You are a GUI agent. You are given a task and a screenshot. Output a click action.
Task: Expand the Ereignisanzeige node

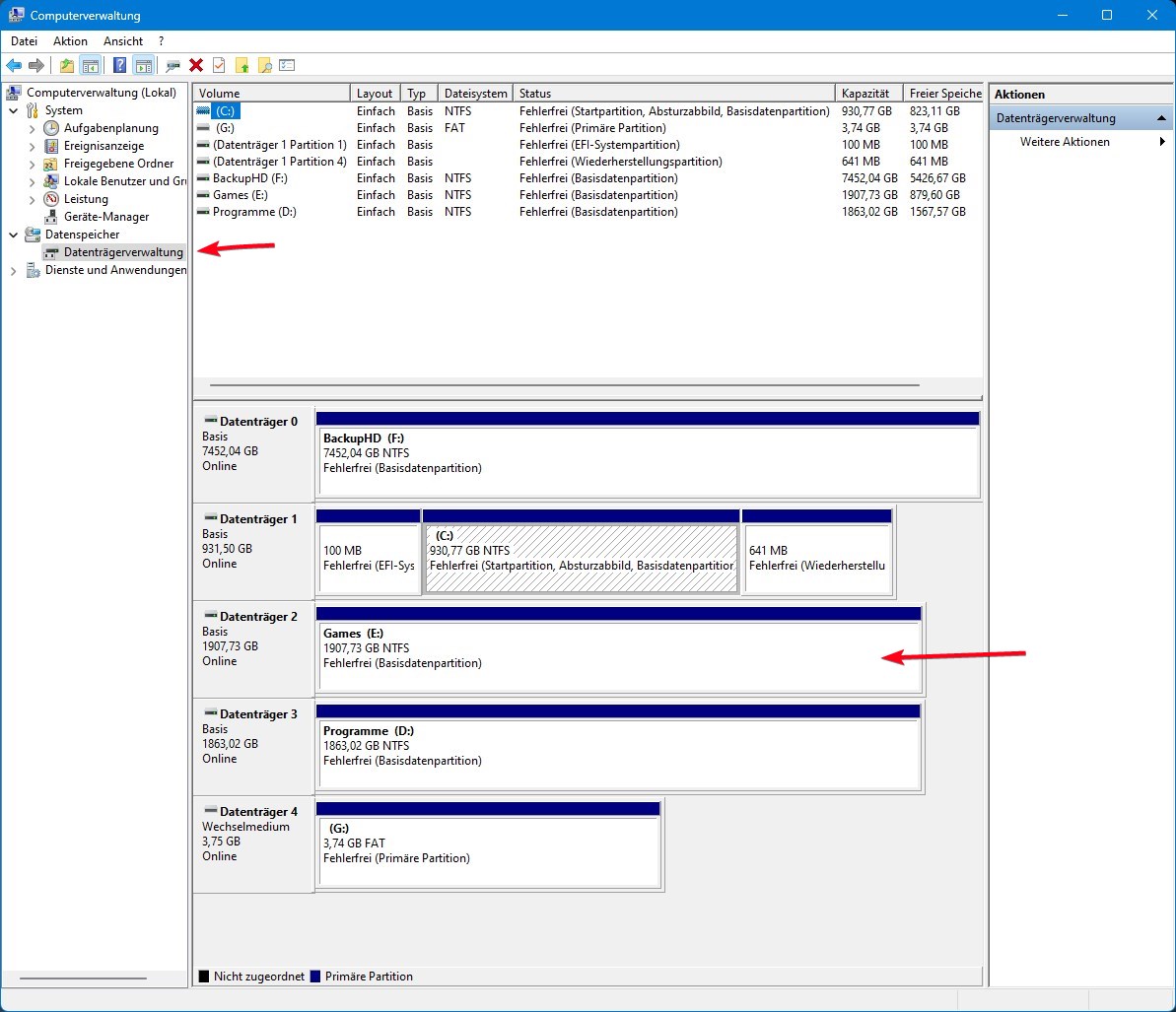[32, 146]
